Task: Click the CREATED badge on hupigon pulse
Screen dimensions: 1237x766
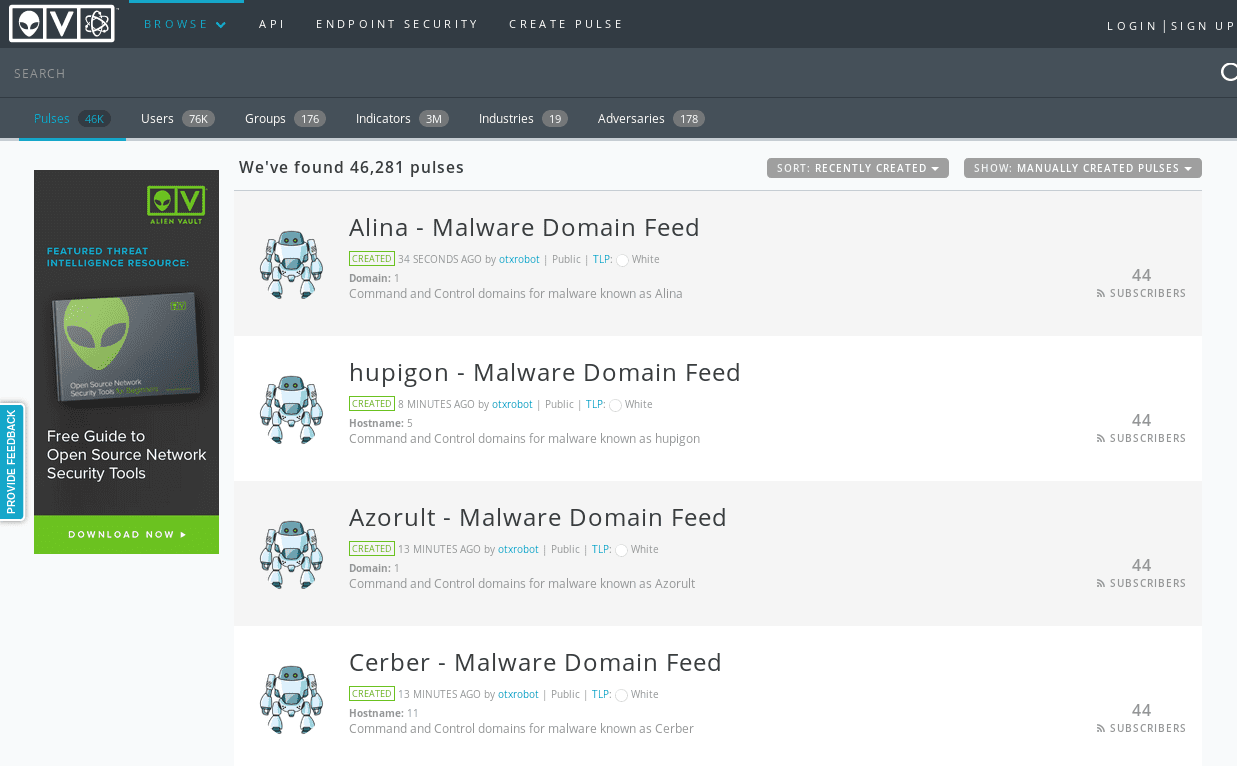Action: coord(372,404)
